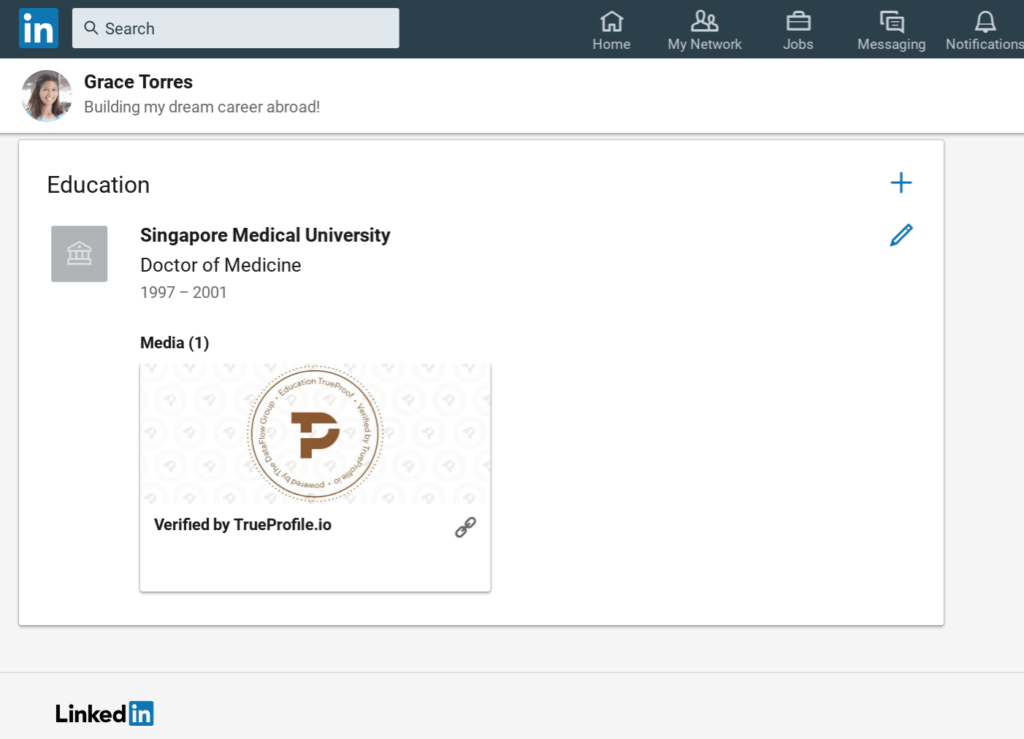Open the Singapore Medical University link

pyautogui.click(x=265, y=235)
